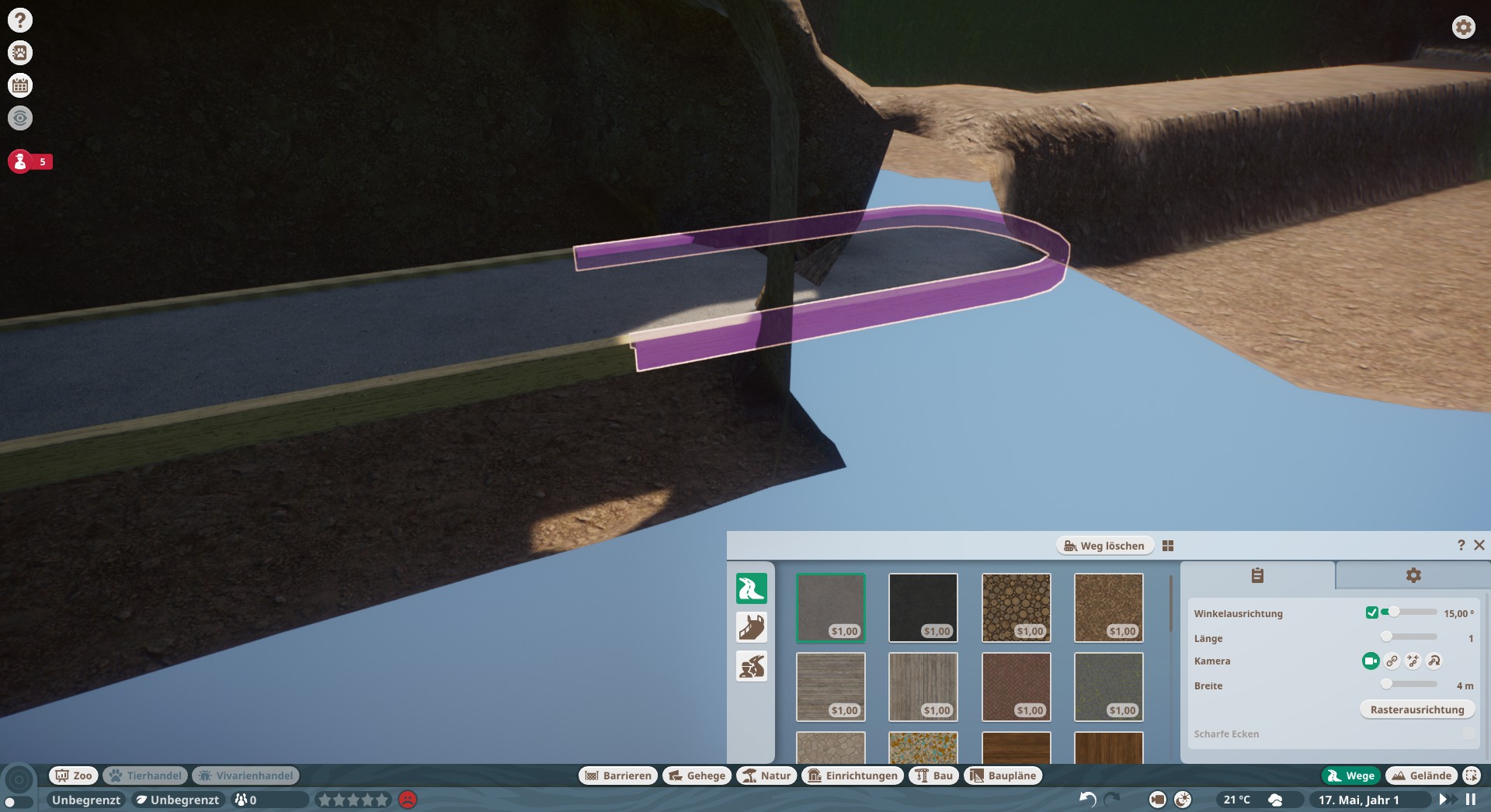Click the red sad face alert icon

[408, 800]
